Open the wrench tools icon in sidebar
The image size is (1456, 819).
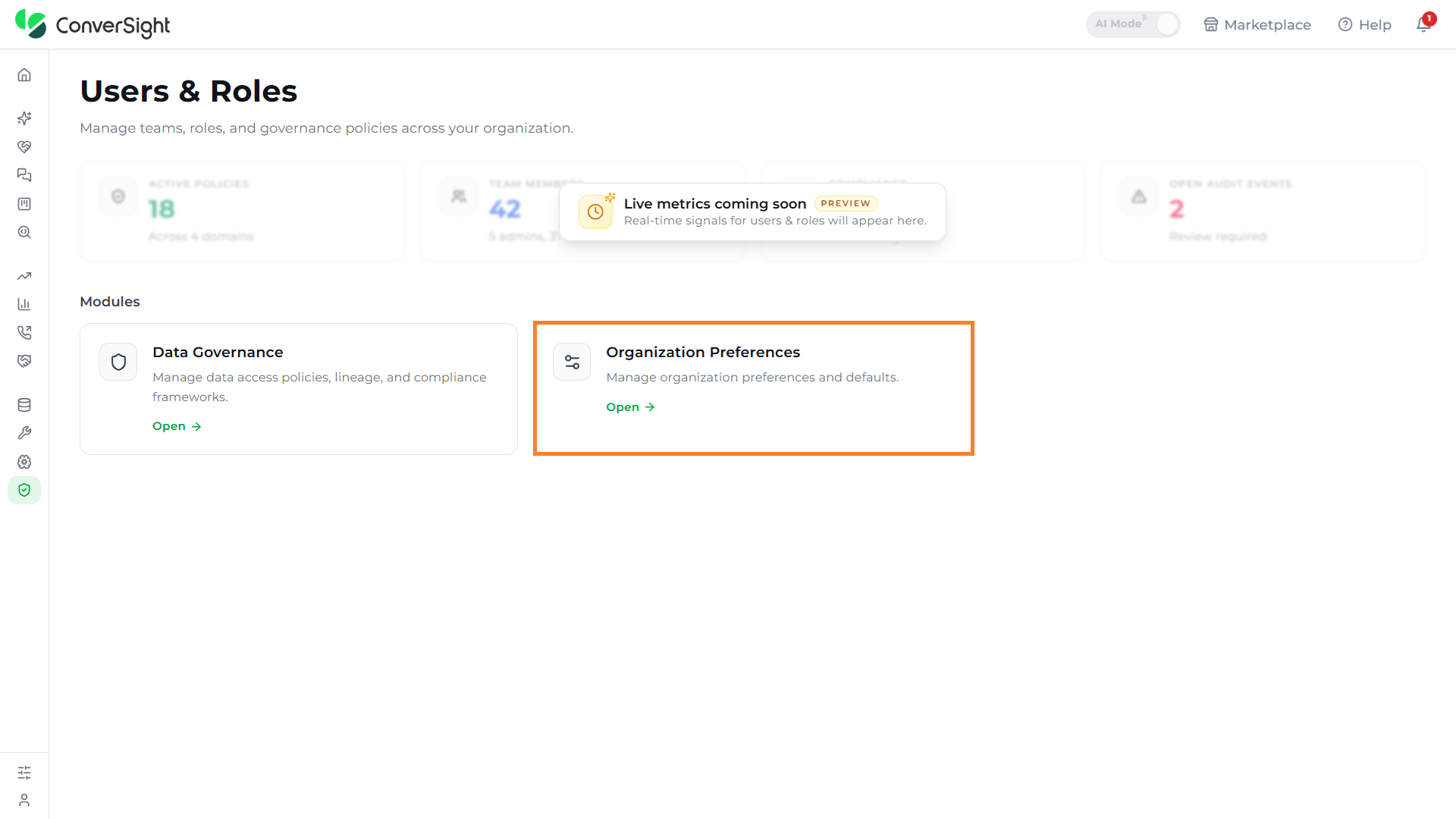[24, 433]
